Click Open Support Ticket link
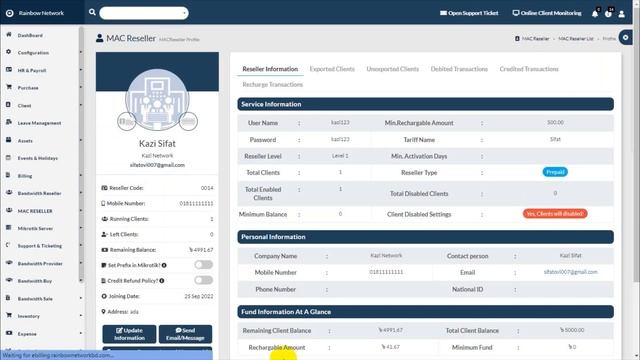640x360 pixels. coord(469,13)
